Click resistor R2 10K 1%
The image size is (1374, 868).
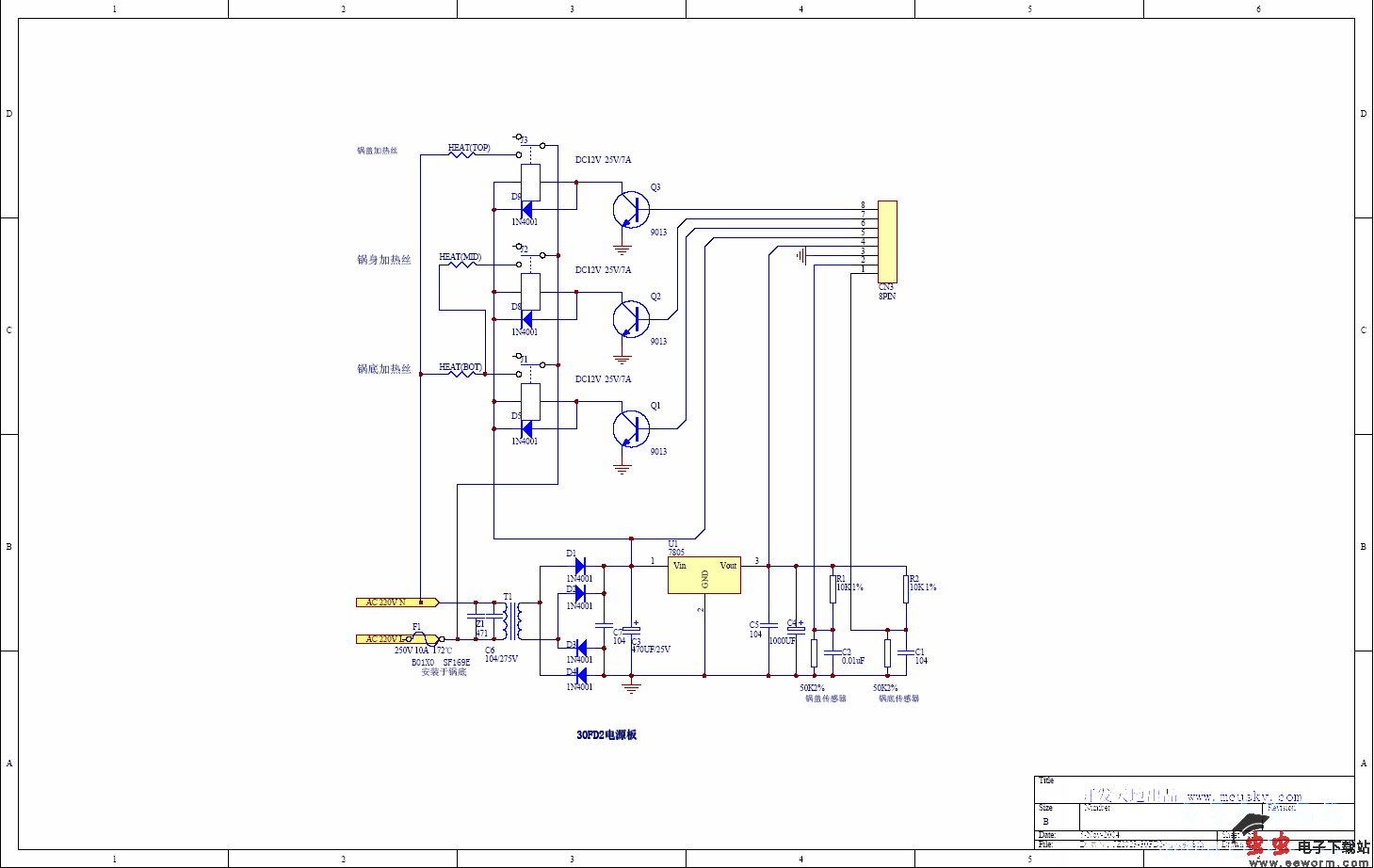[x=905, y=589]
